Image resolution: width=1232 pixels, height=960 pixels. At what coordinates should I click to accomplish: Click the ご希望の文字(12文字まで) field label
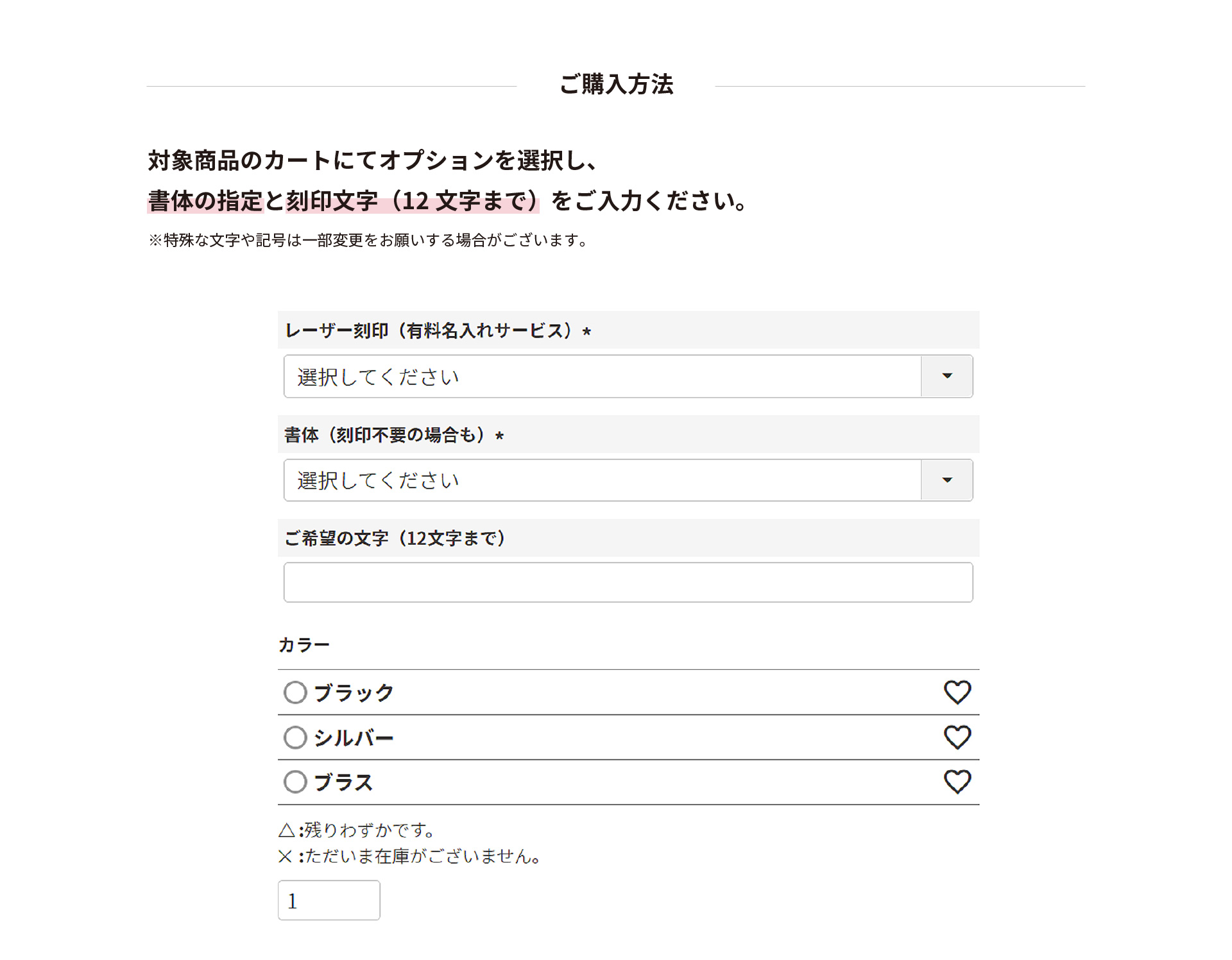[x=395, y=538]
